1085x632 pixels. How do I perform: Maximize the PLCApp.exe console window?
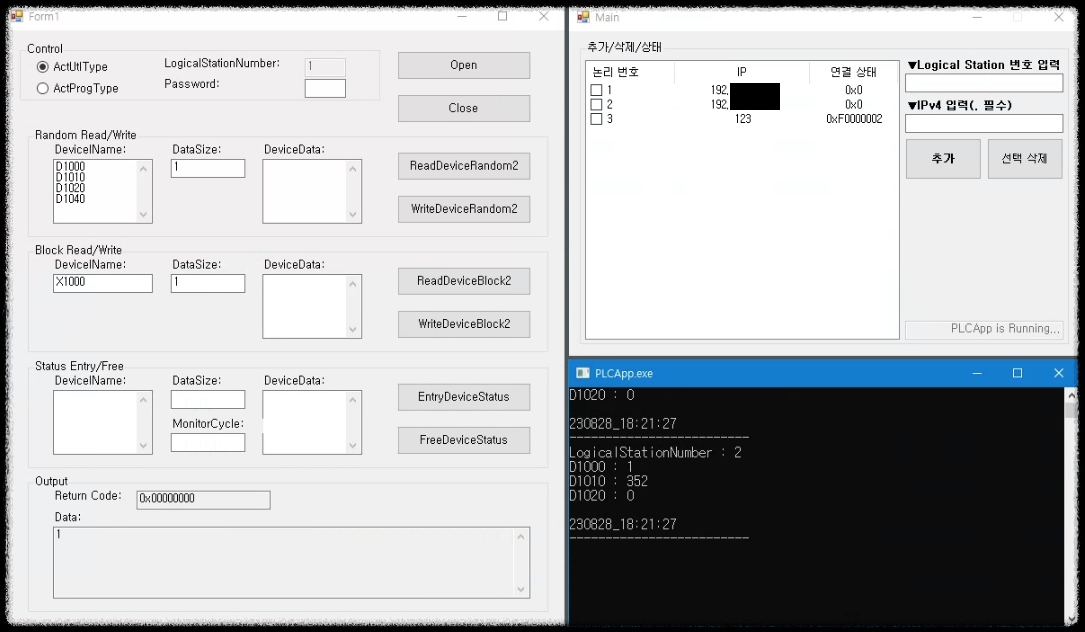click(1017, 373)
